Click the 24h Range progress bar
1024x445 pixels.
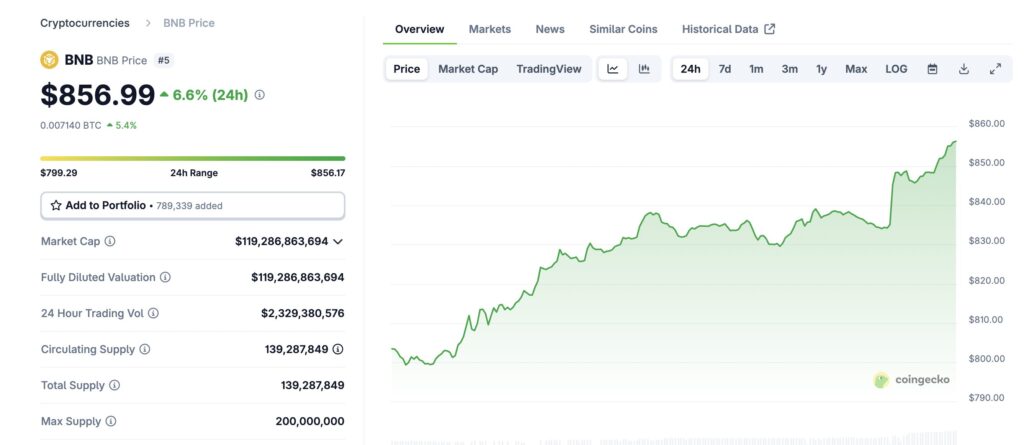(x=193, y=158)
